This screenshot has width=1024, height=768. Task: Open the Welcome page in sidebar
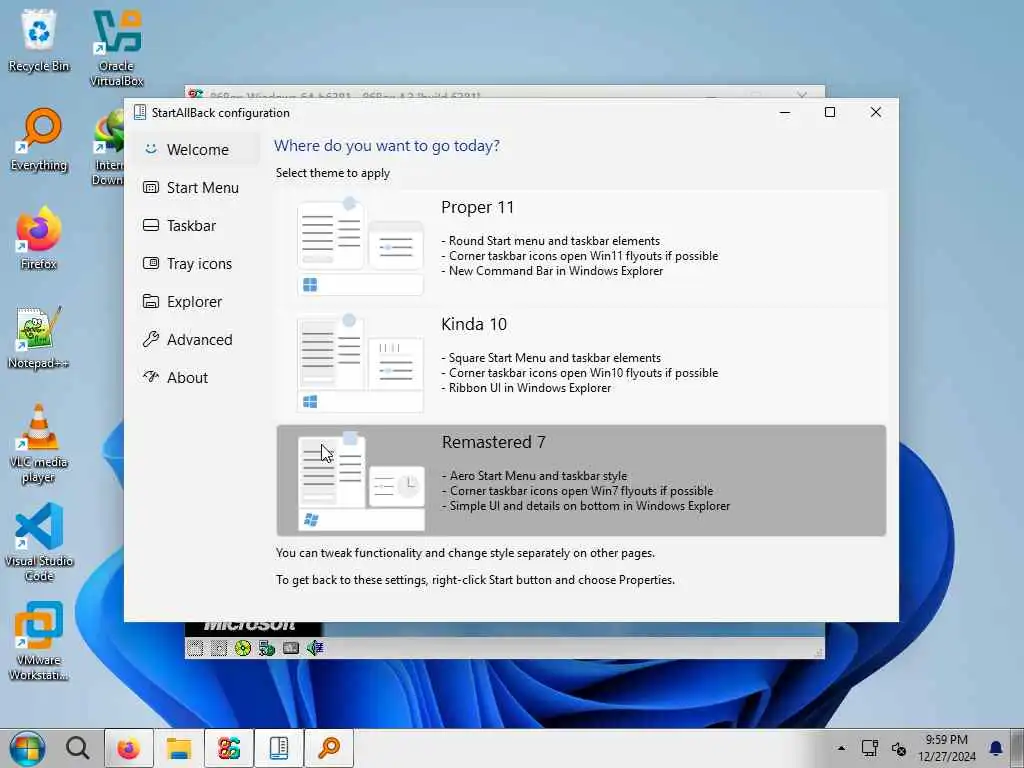coord(198,150)
